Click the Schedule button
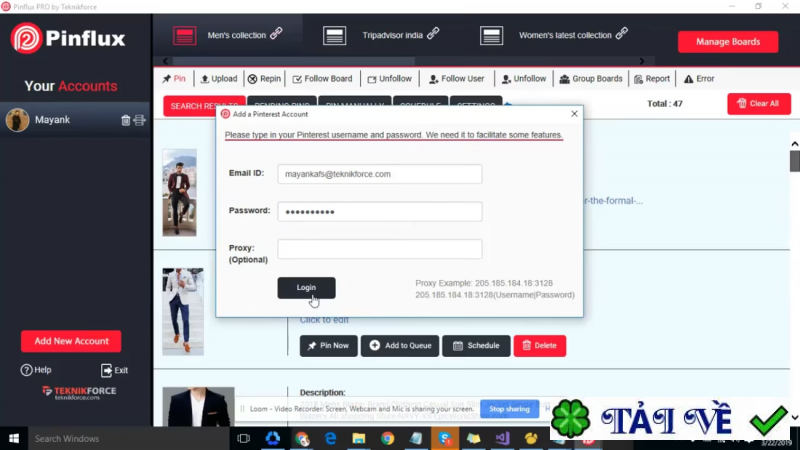 pos(476,346)
